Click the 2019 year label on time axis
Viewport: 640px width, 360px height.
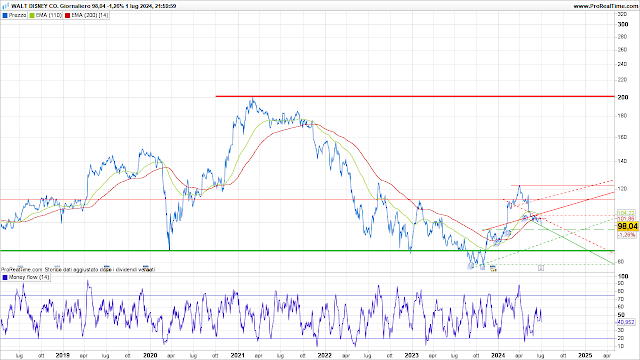(63, 355)
